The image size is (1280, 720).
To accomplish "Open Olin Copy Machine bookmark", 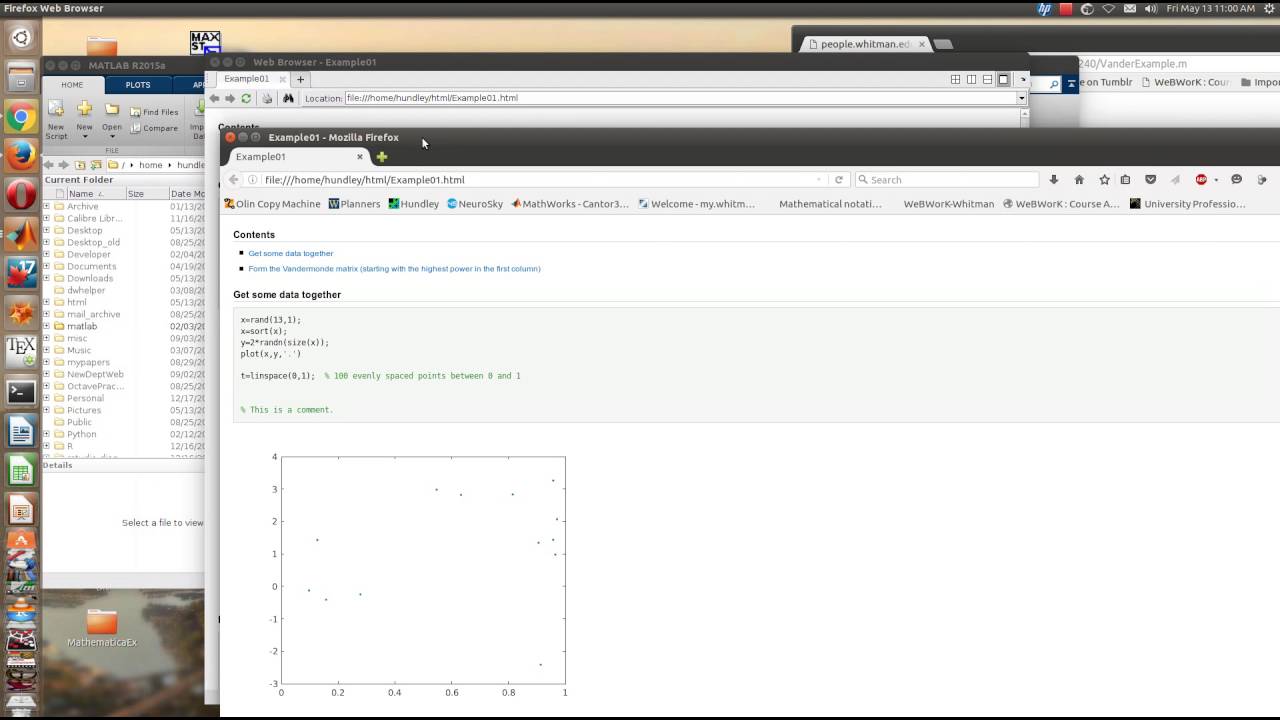I will [273, 204].
